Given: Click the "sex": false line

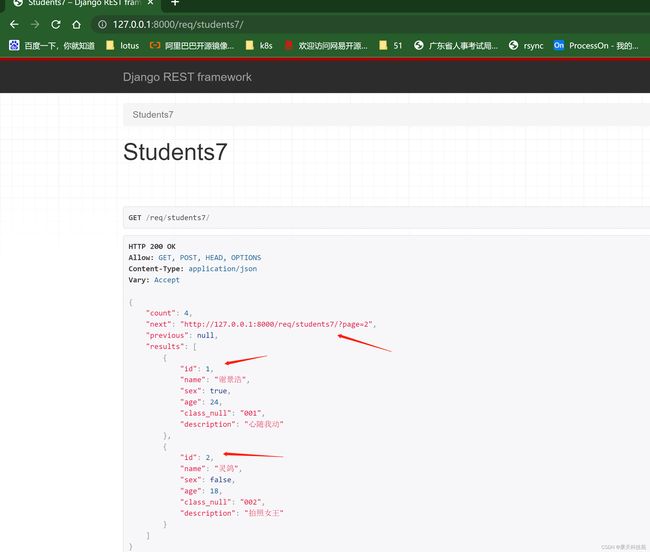Looking at the screenshot, I should [207, 480].
